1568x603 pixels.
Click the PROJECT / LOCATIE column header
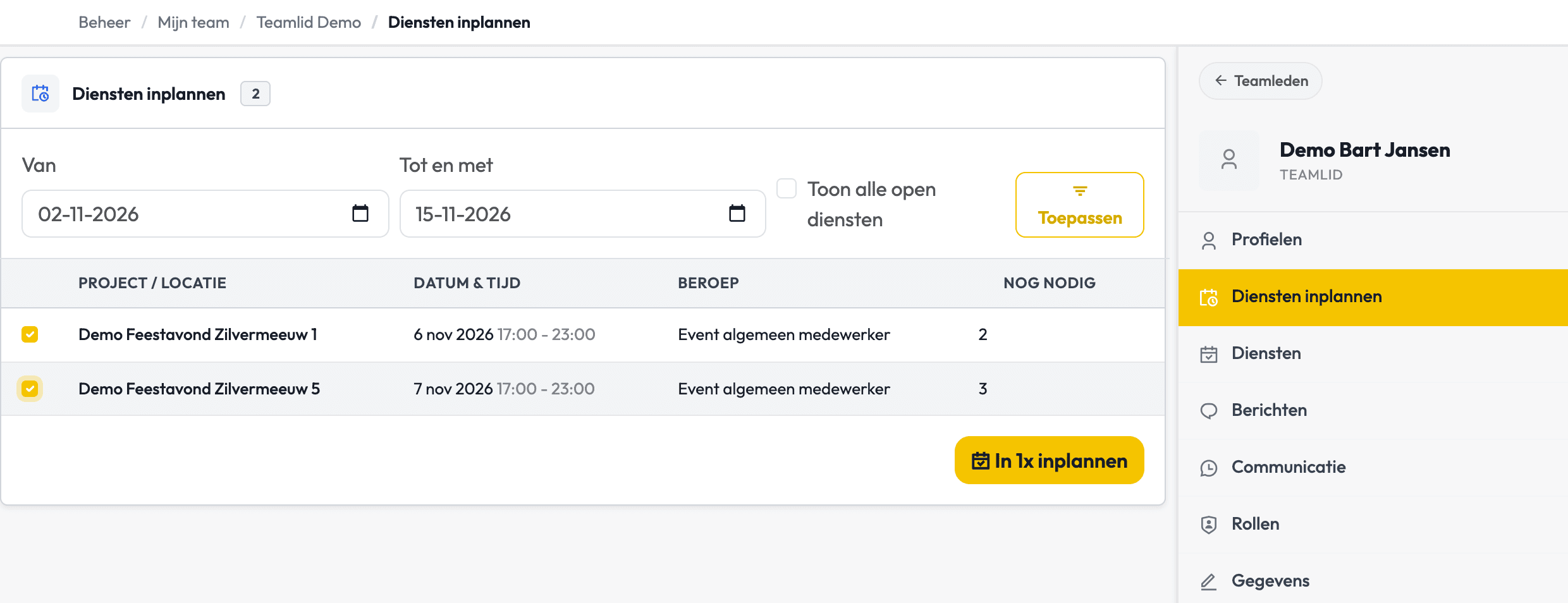tap(152, 283)
